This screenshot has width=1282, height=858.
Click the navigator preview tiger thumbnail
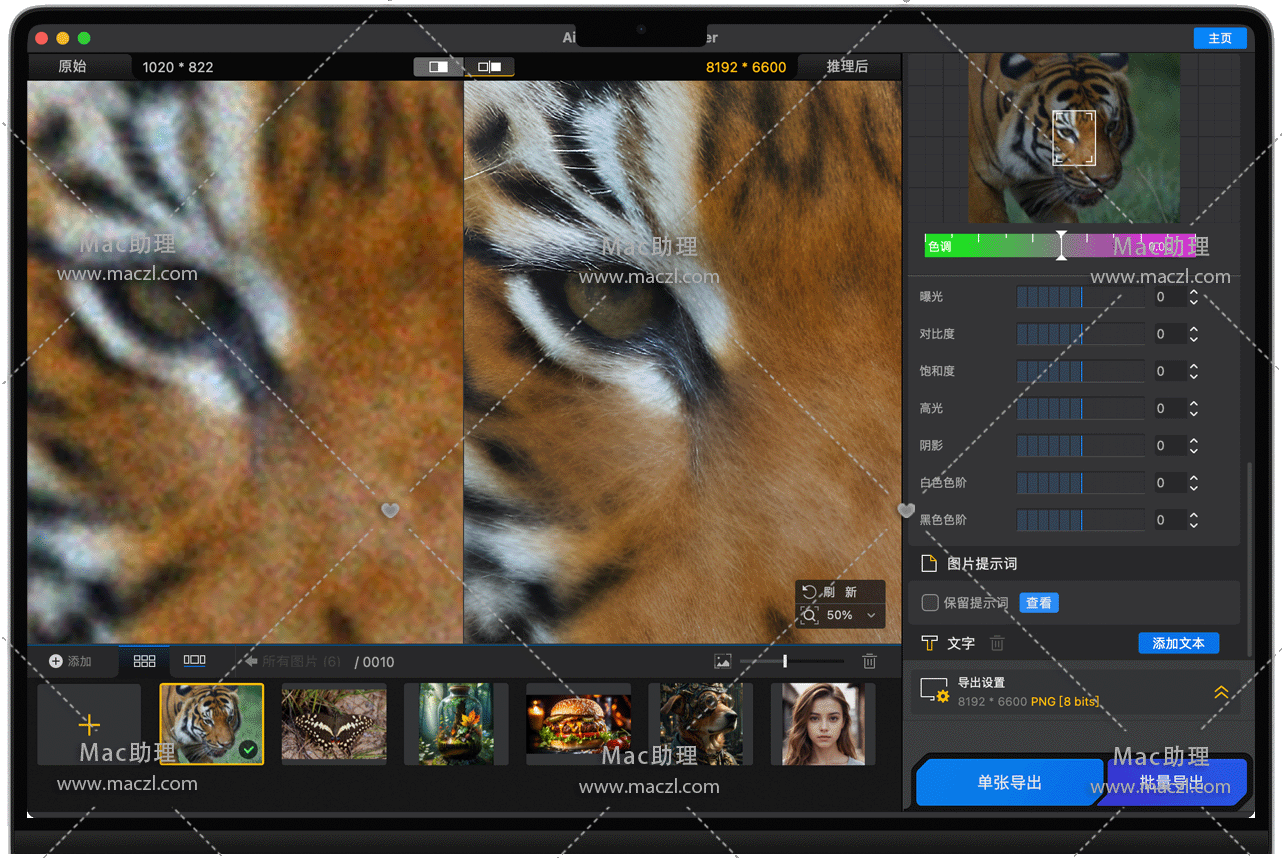[x=1074, y=138]
